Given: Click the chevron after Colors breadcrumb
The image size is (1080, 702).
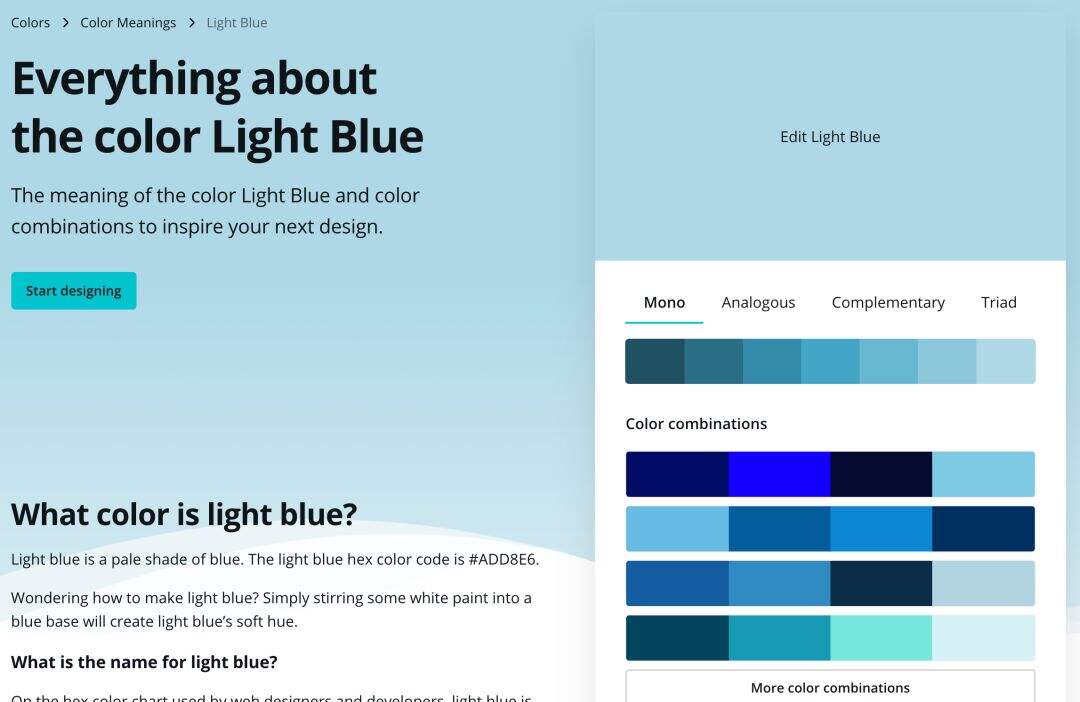Looking at the screenshot, I should tap(65, 23).
